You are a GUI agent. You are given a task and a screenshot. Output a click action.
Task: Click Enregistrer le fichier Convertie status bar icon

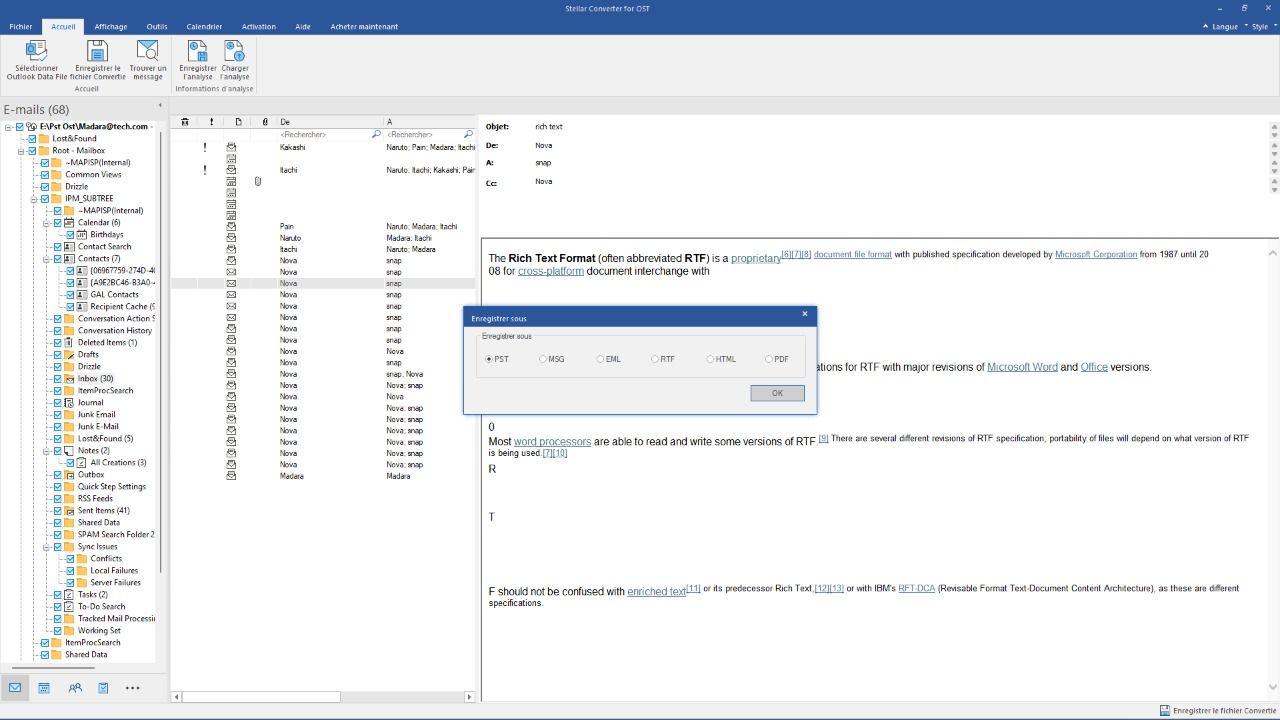pos(1165,711)
